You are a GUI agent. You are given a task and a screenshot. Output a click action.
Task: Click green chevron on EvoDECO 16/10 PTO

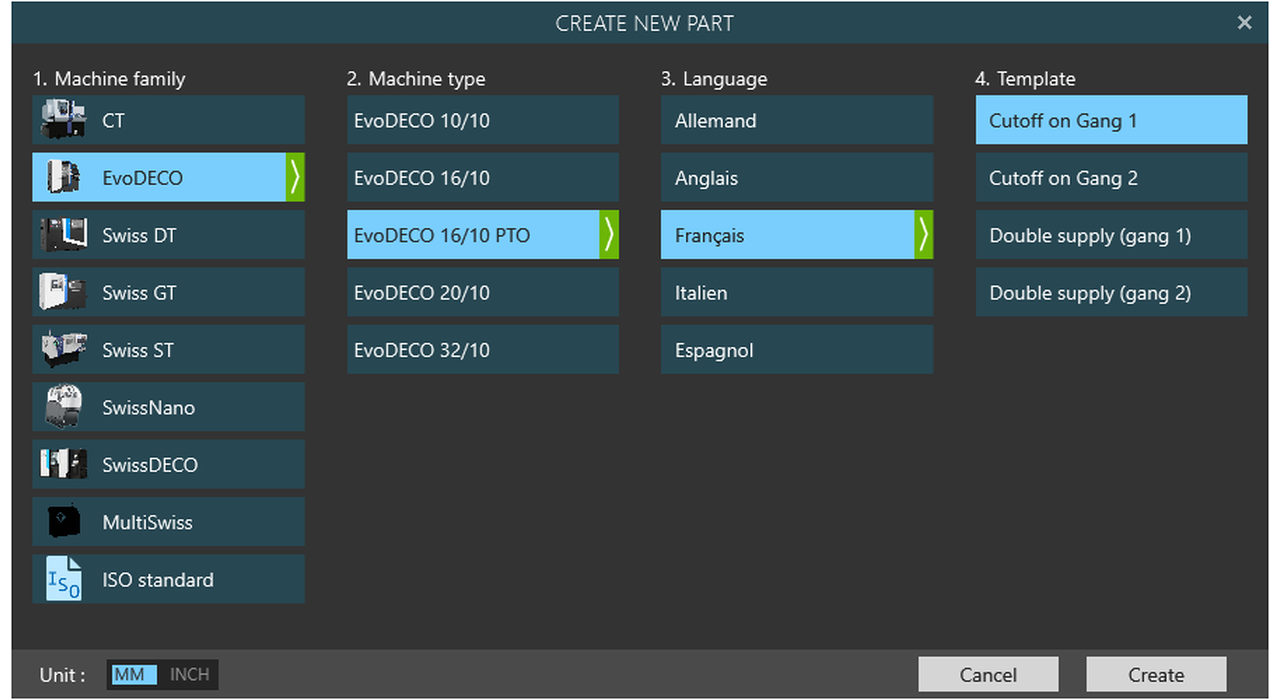[x=609, y=236]
